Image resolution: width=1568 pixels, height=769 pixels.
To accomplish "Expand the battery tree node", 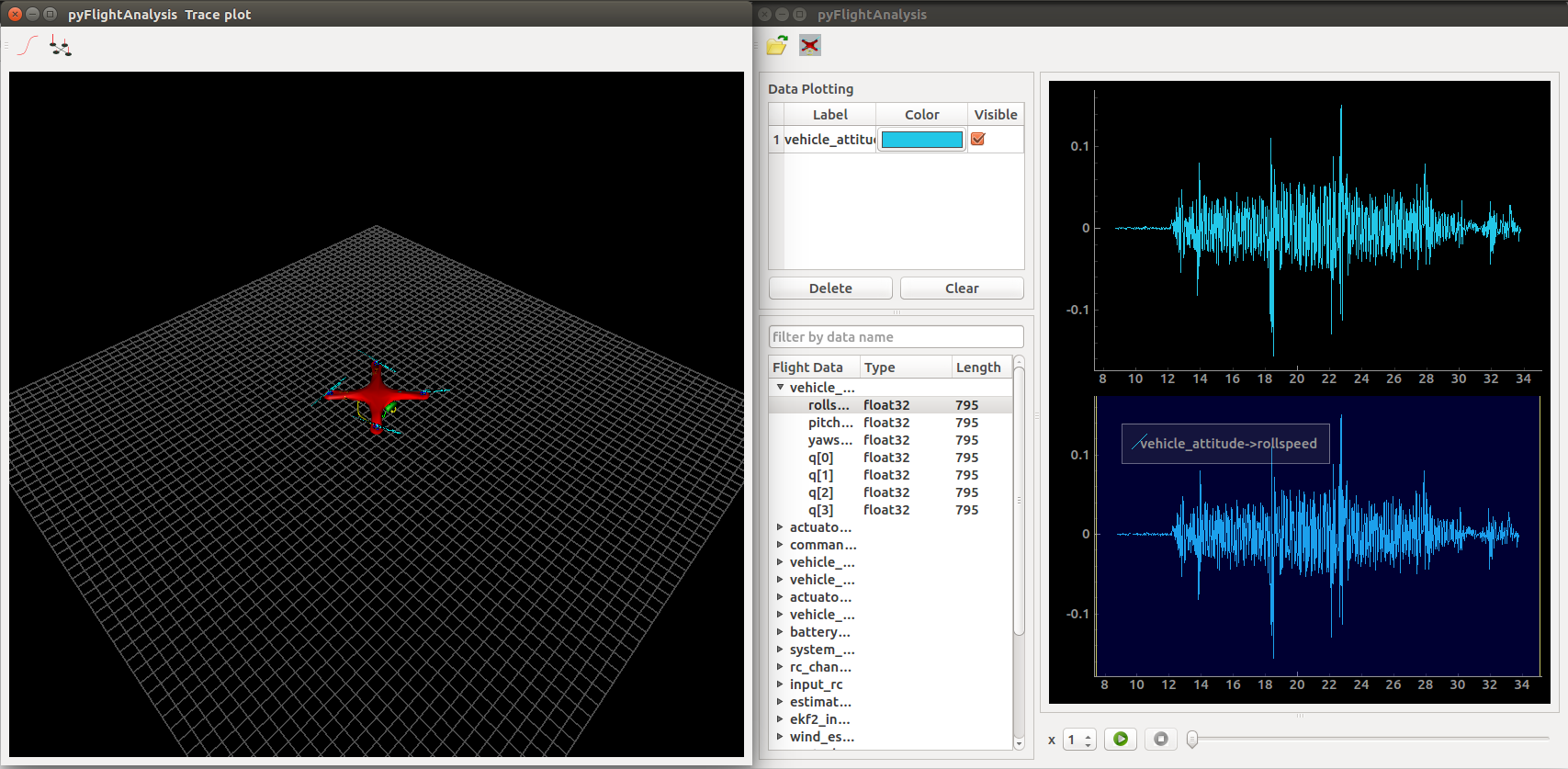I will click(780, 632).
